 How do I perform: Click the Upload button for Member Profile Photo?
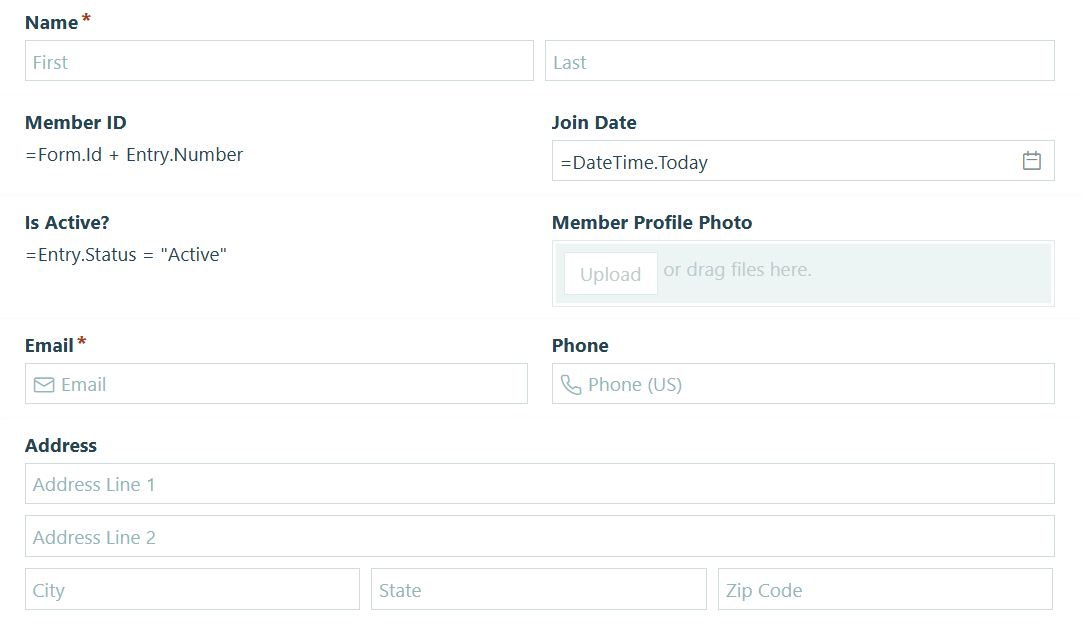click(610, 273)
